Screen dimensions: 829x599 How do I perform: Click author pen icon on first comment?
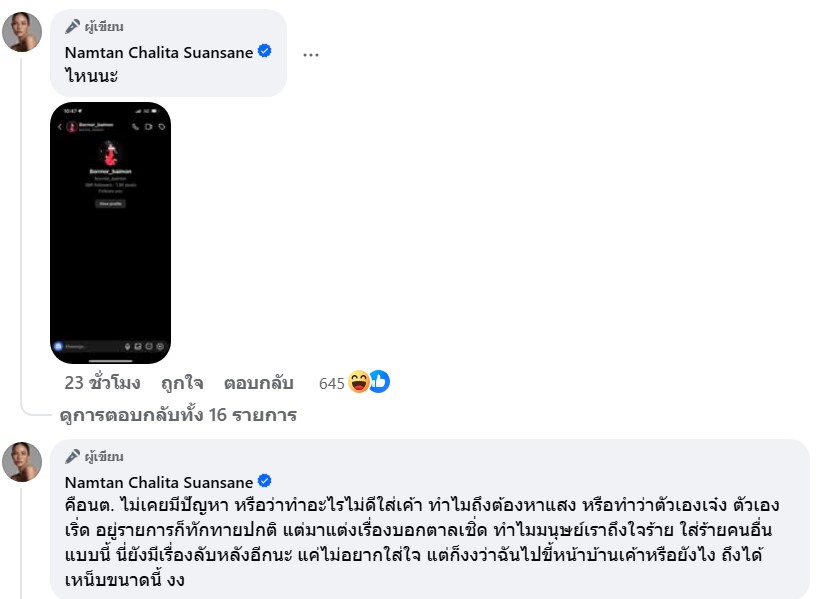click(x=72, y=26)
